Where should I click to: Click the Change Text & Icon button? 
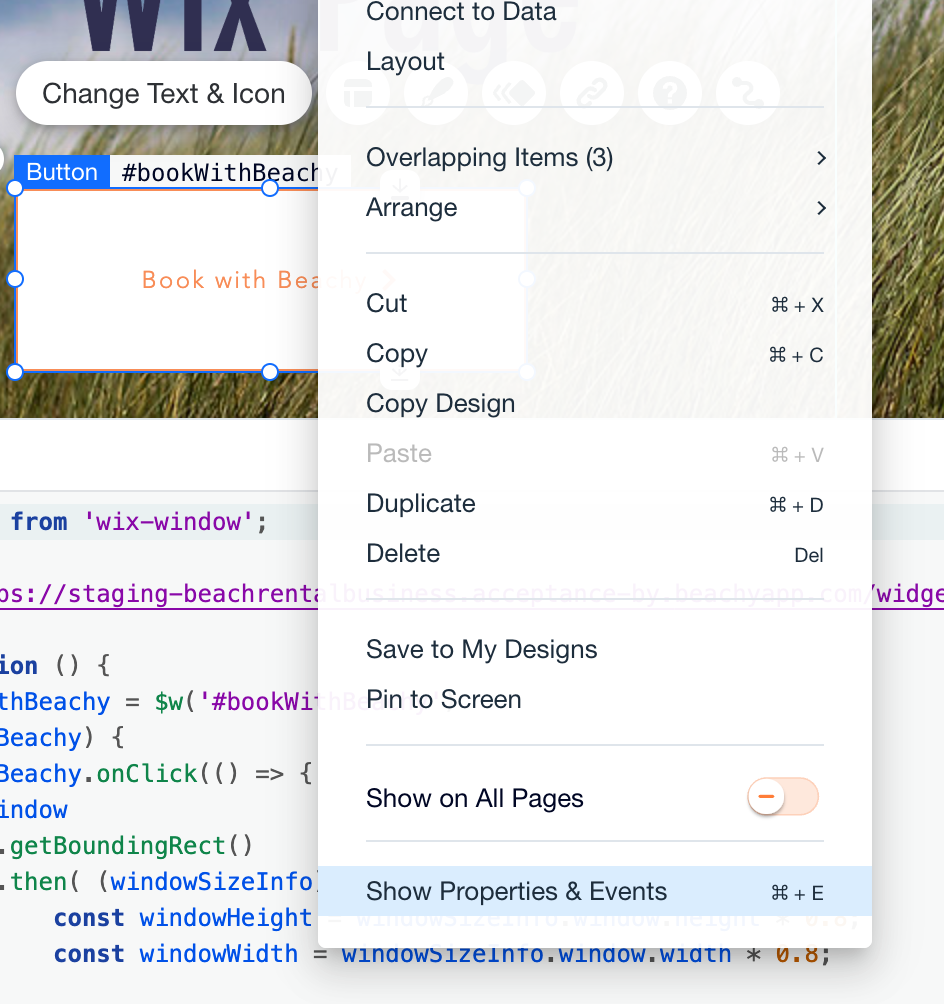[x=164, y=93]
